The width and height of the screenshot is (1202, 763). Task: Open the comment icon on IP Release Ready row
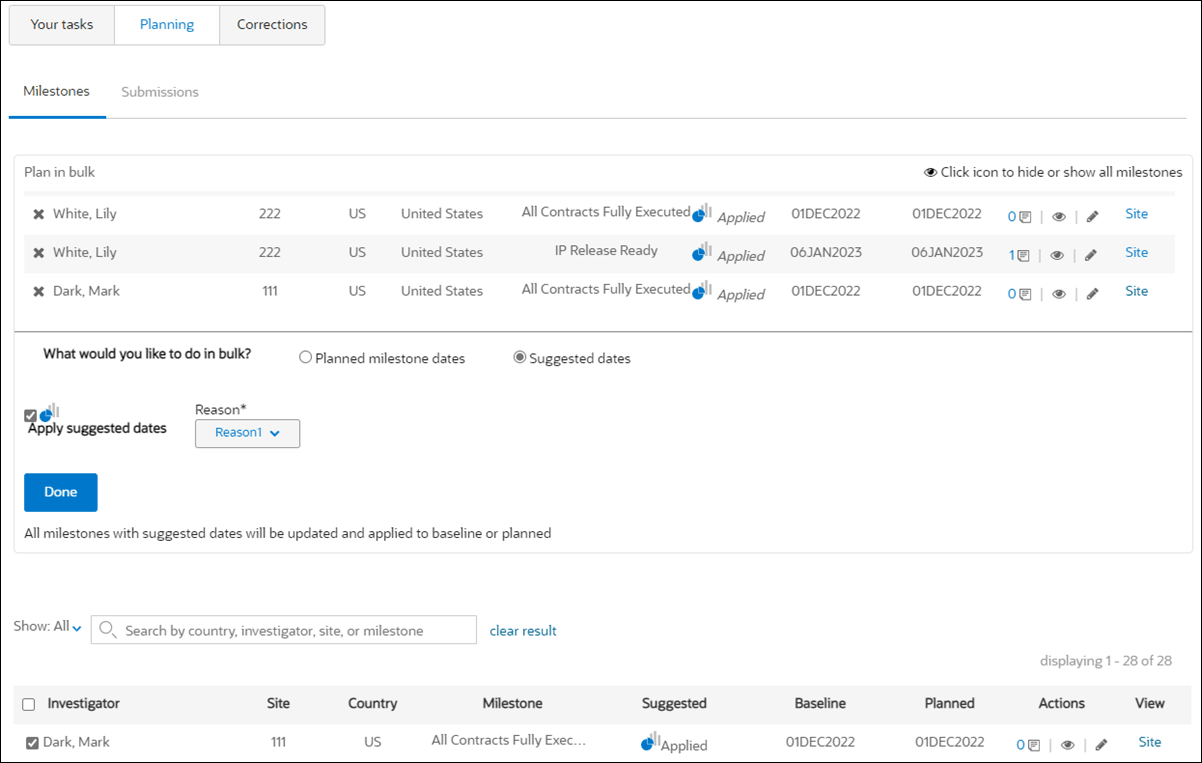[x=1023, y=255]
